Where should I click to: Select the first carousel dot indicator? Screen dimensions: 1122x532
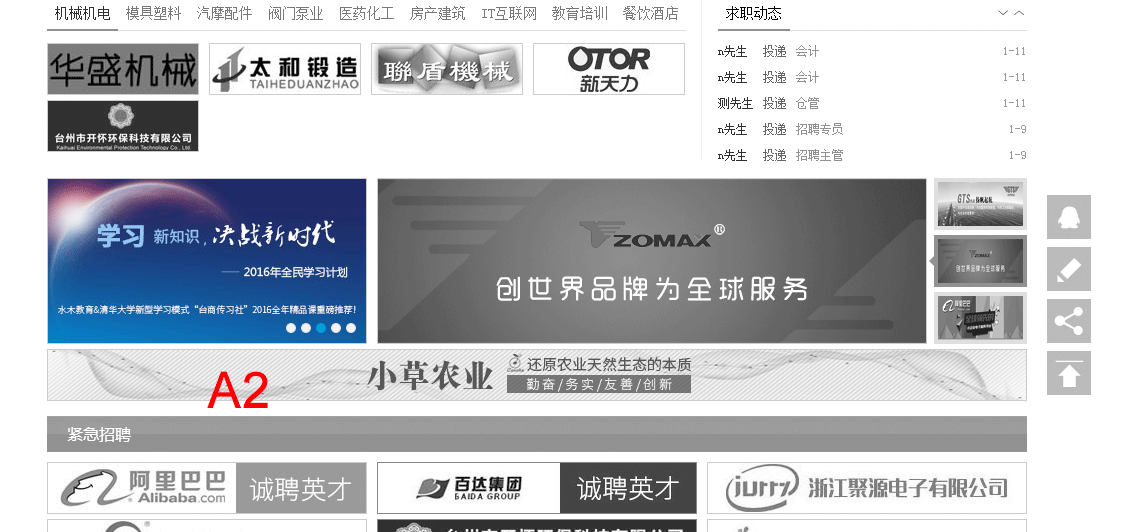click(x=291, y=328)
